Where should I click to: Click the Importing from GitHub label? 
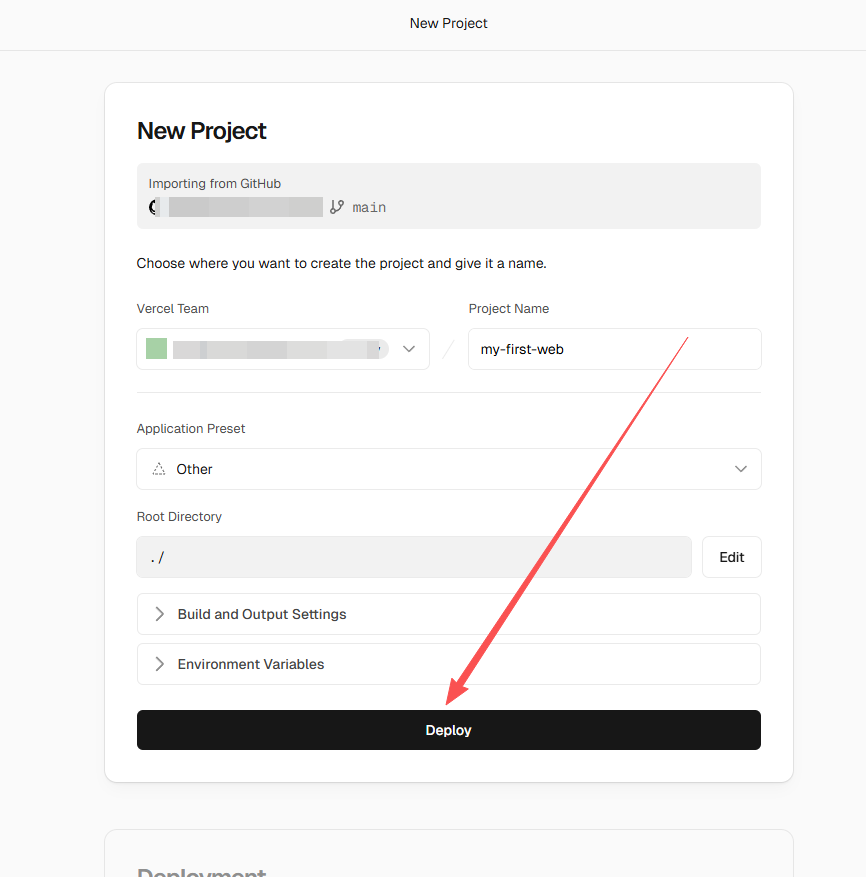[214, 184]
